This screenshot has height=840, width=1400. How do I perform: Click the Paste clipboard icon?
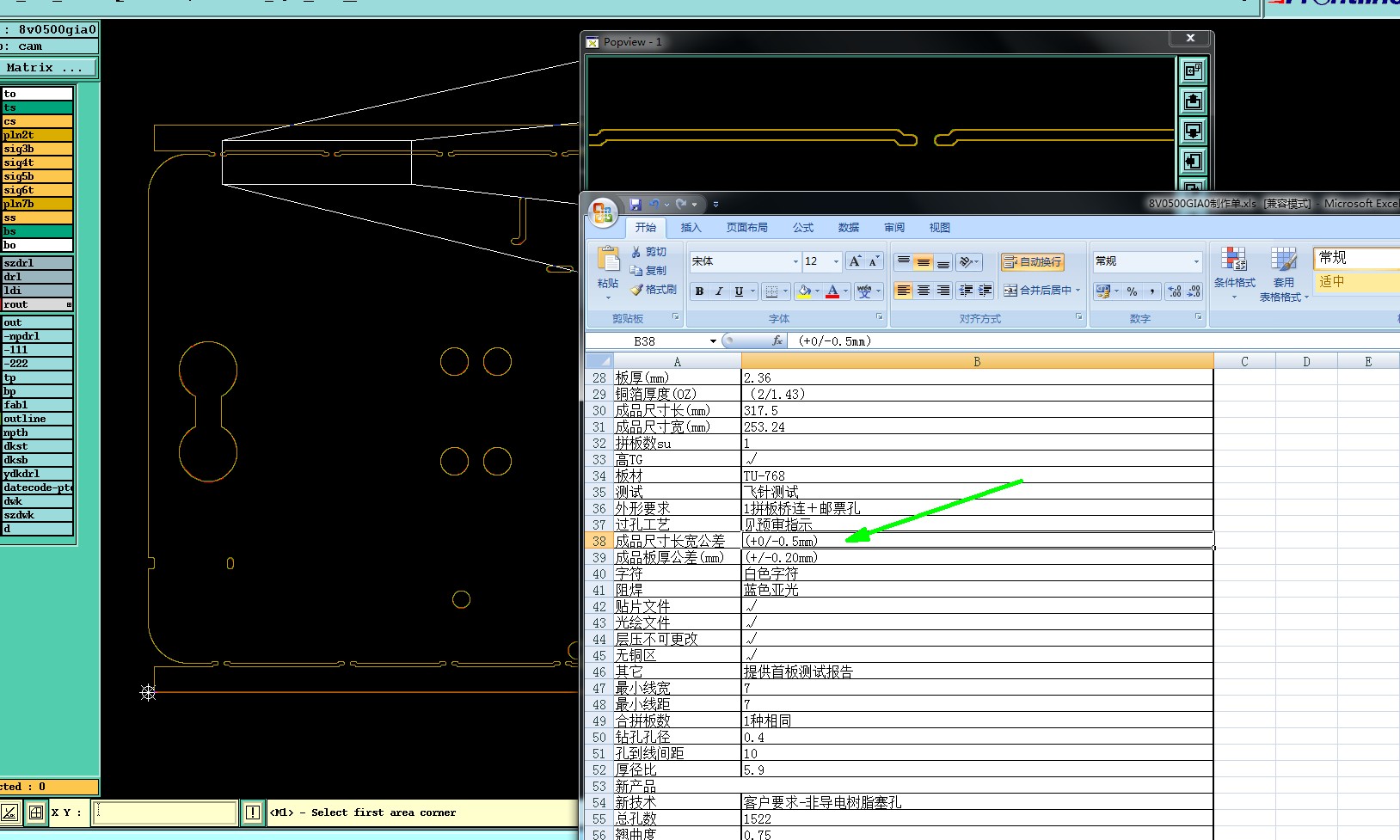click(608, 260)
